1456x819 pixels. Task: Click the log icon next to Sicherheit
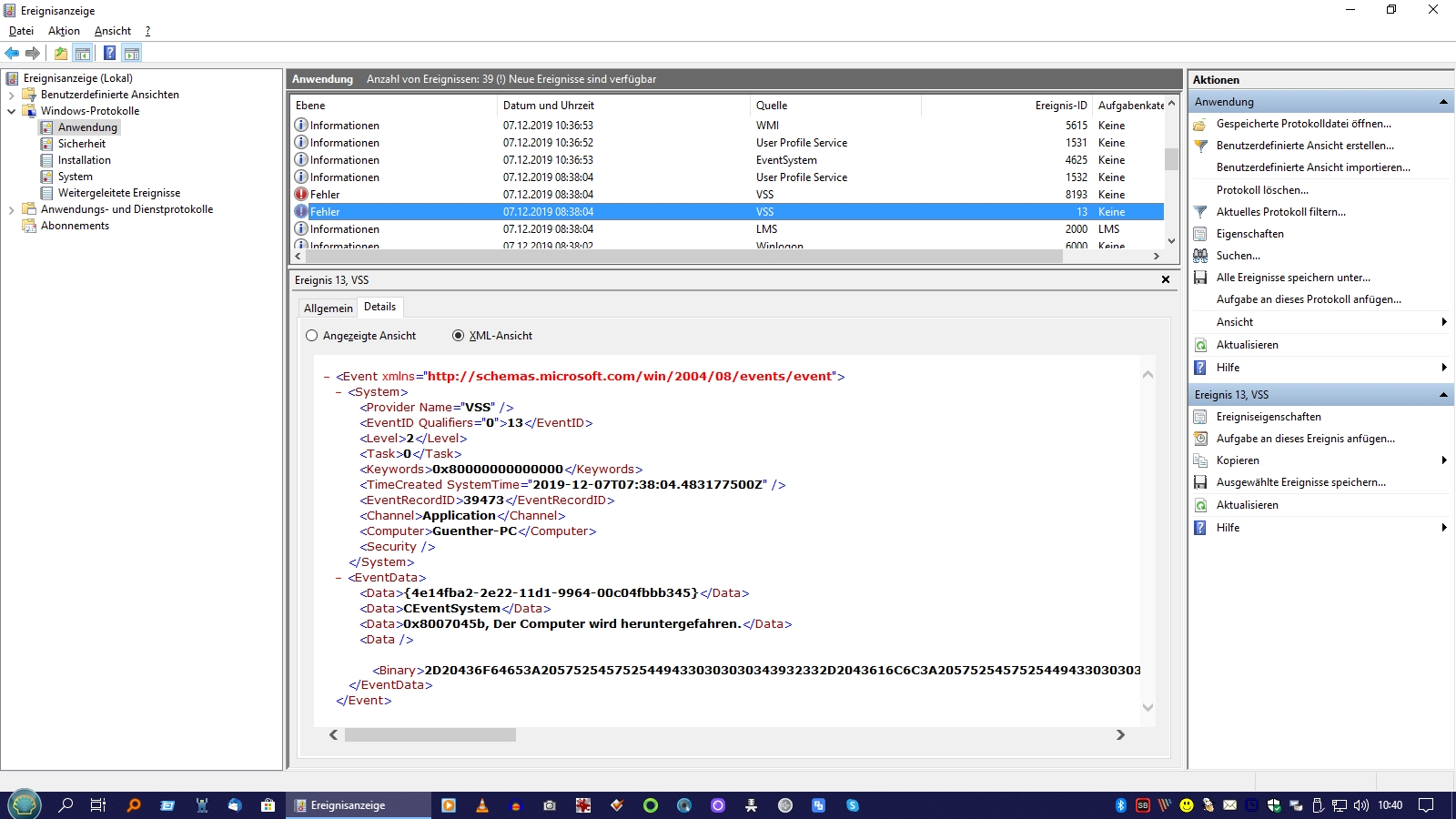47,144
